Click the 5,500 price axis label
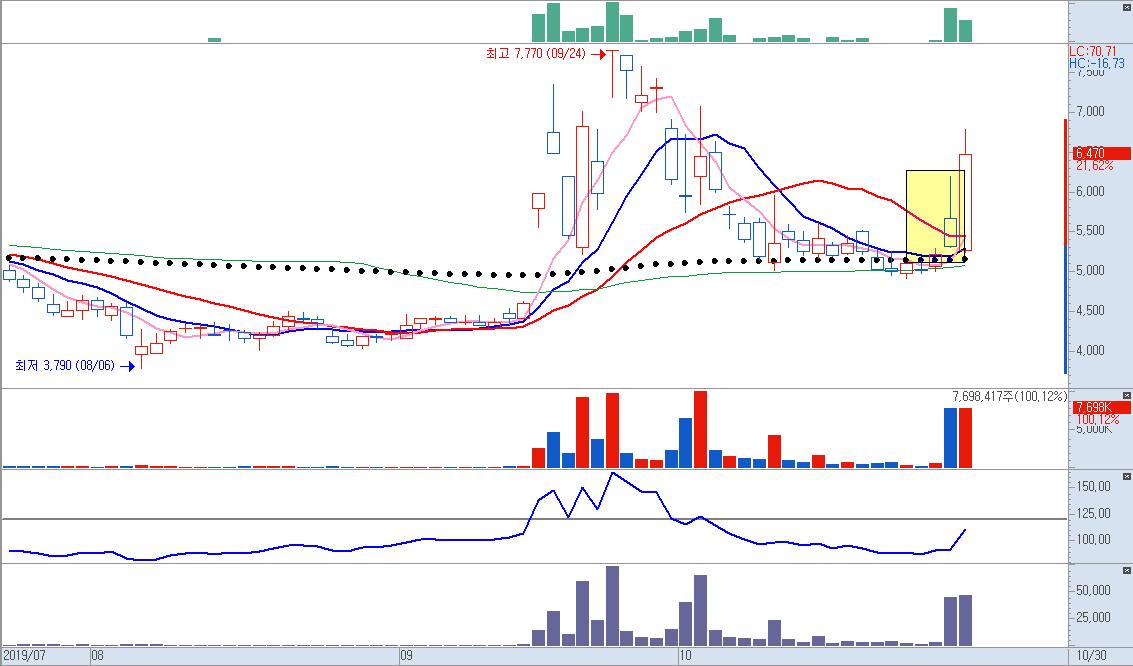This screenshot has width=1133, height=666. pos(1090,230)
